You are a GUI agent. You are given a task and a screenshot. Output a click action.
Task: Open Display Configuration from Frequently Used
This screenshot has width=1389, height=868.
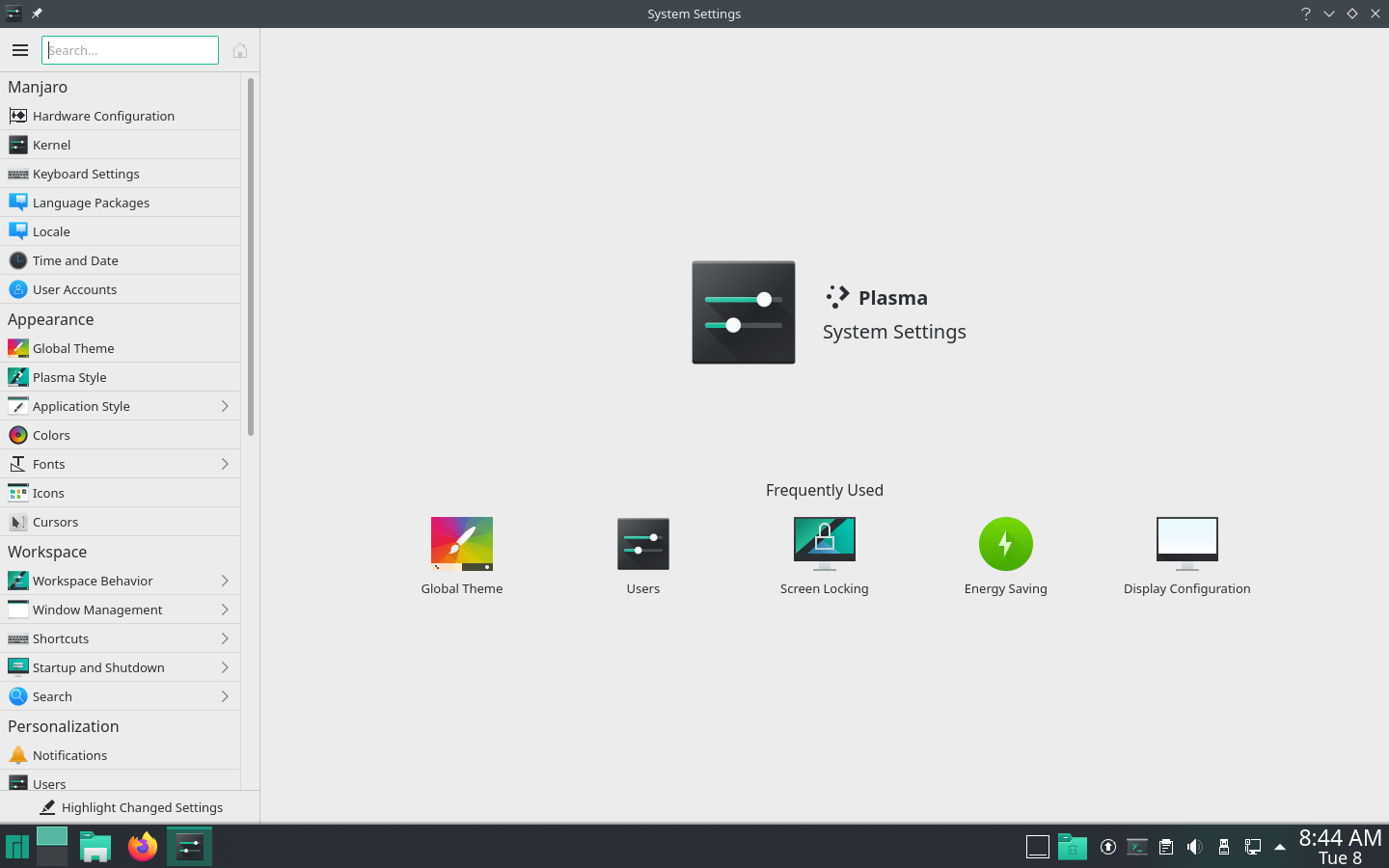click(1187, 556)
